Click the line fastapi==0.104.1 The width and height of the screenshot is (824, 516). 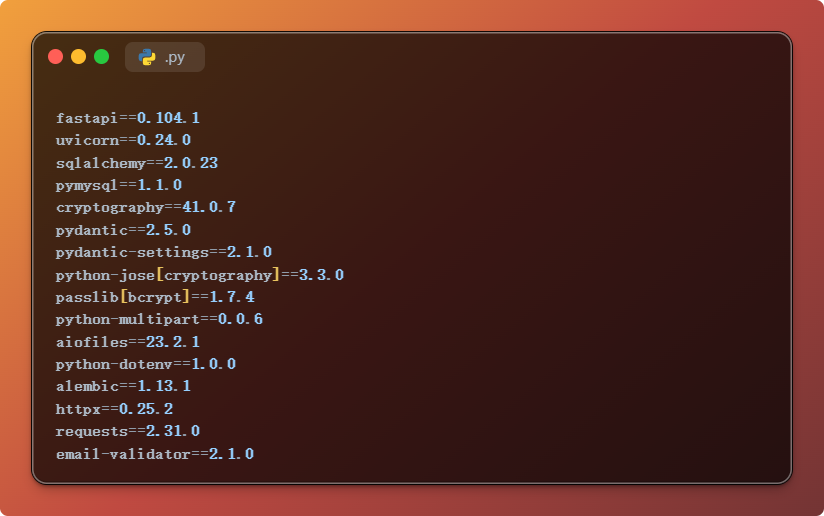[128, 118]
